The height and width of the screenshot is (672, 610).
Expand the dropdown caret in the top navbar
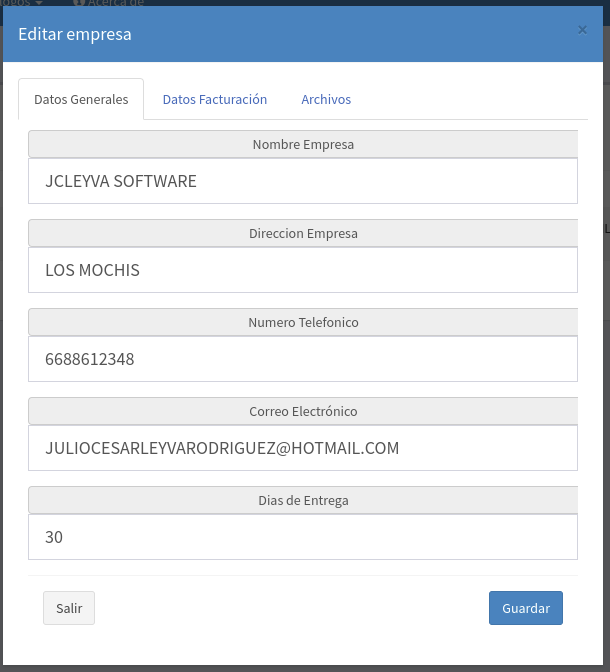[37, 3]
